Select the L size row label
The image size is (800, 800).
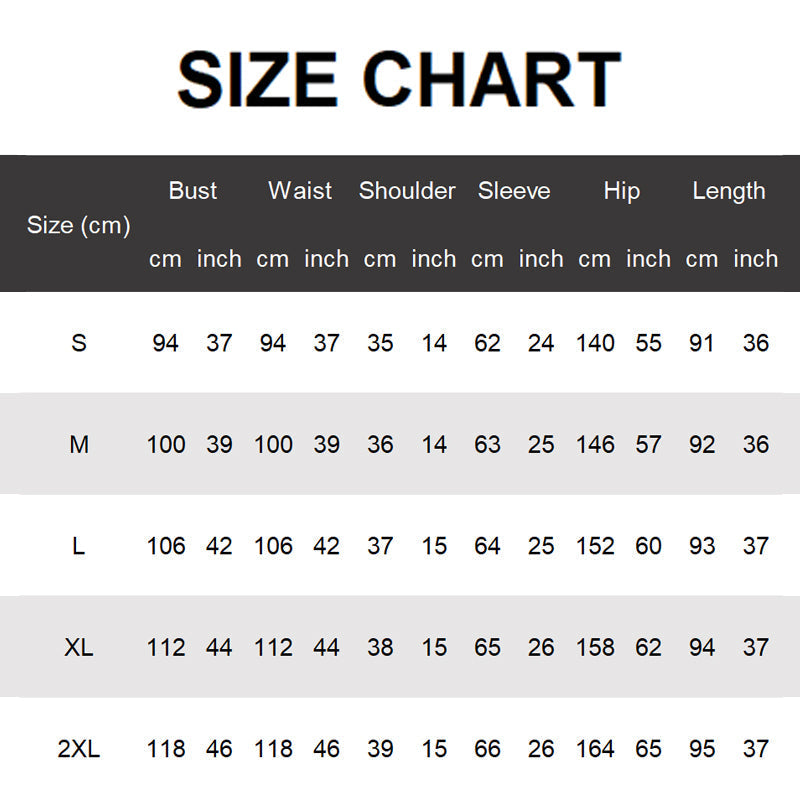(79, 546)
